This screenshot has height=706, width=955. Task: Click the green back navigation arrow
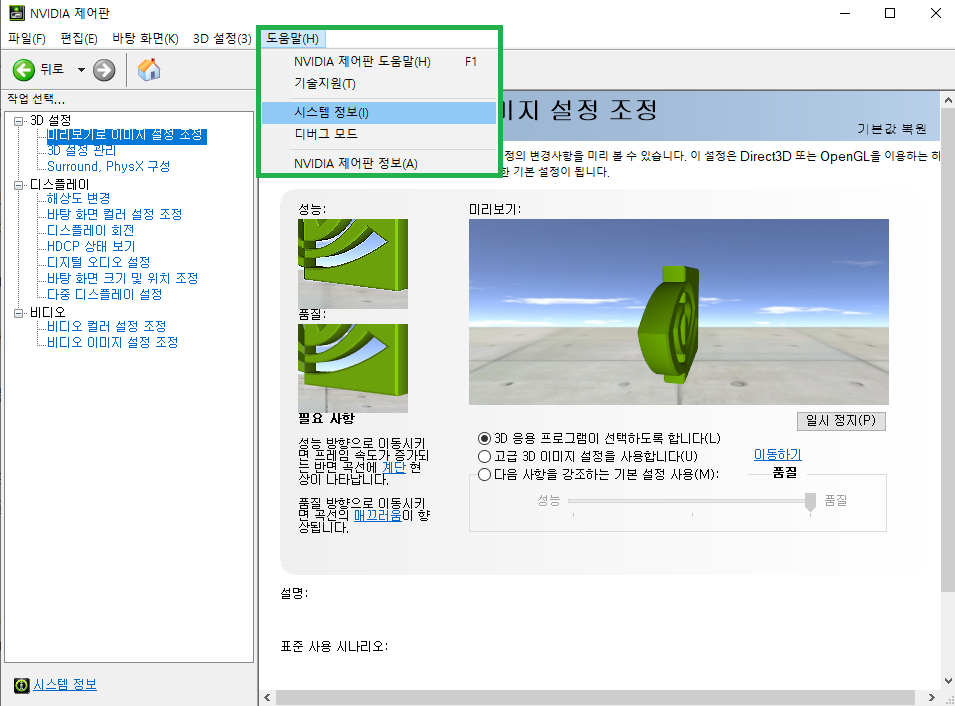click(x=22, y=70)
